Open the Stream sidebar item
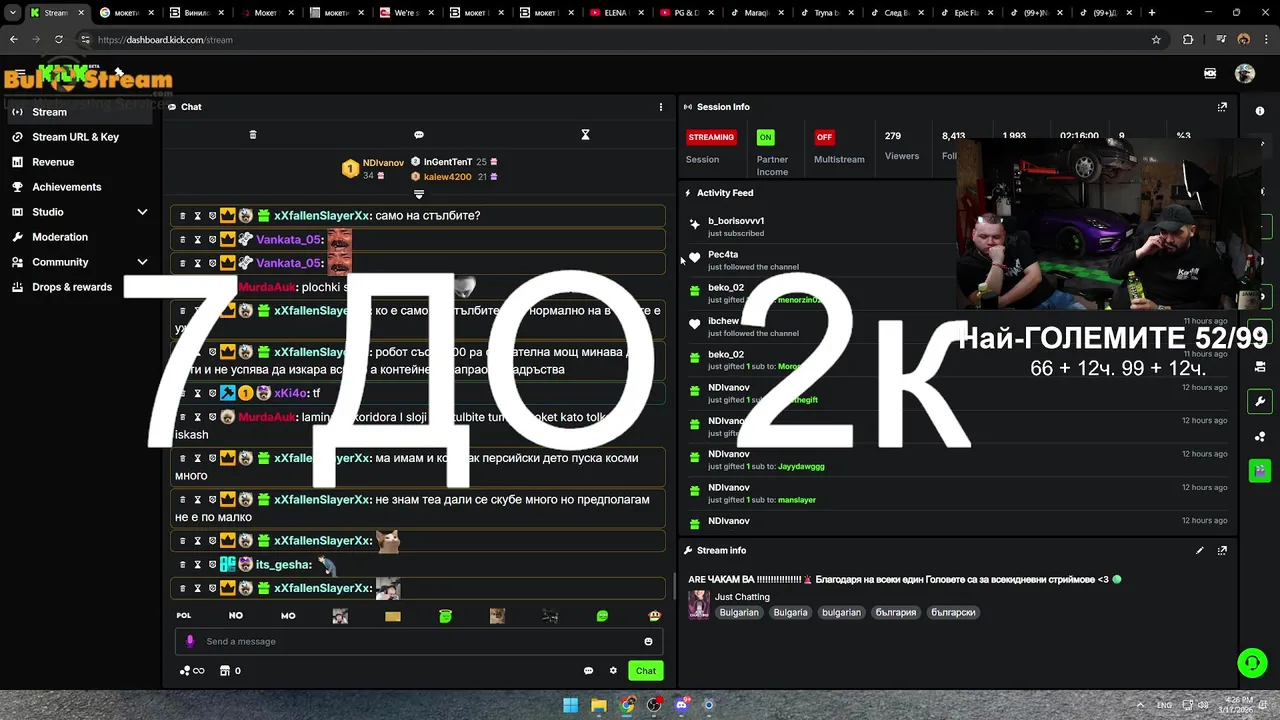This screenshot has height=720, width=1280. point(80,112)
